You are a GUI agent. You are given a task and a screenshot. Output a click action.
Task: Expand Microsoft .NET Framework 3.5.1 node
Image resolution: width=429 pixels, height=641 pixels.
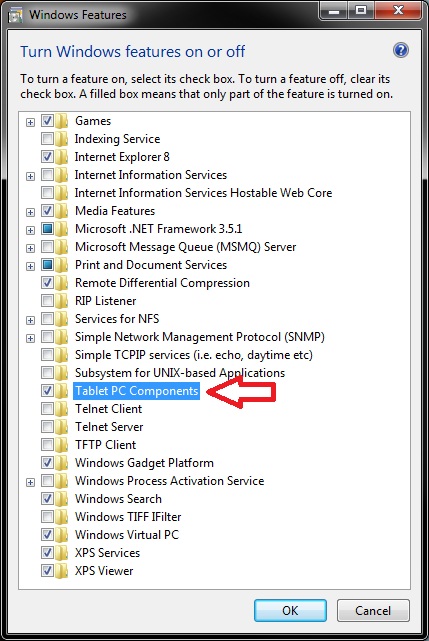(30, 230)
